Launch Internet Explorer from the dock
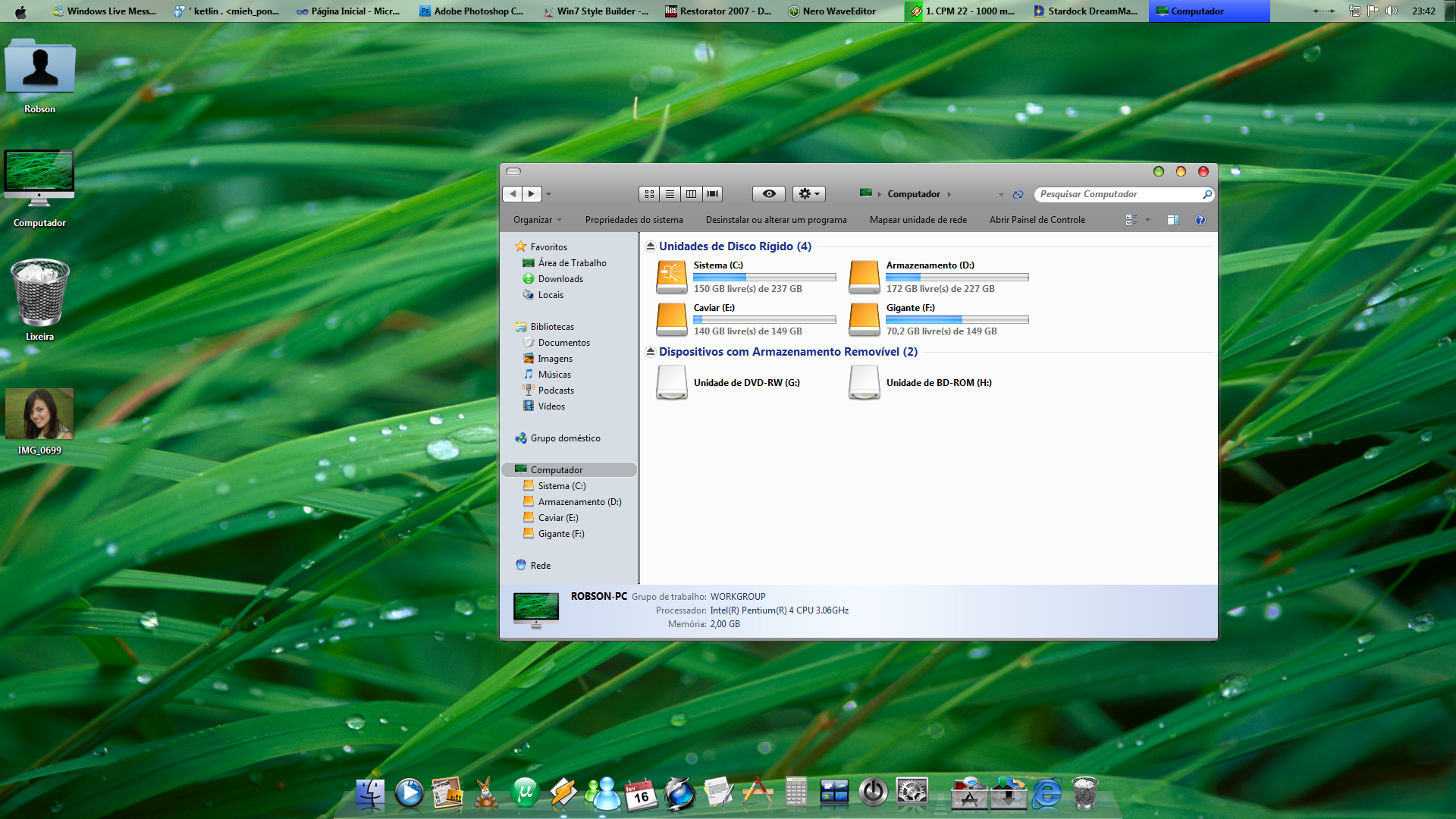 (1047, 794)
